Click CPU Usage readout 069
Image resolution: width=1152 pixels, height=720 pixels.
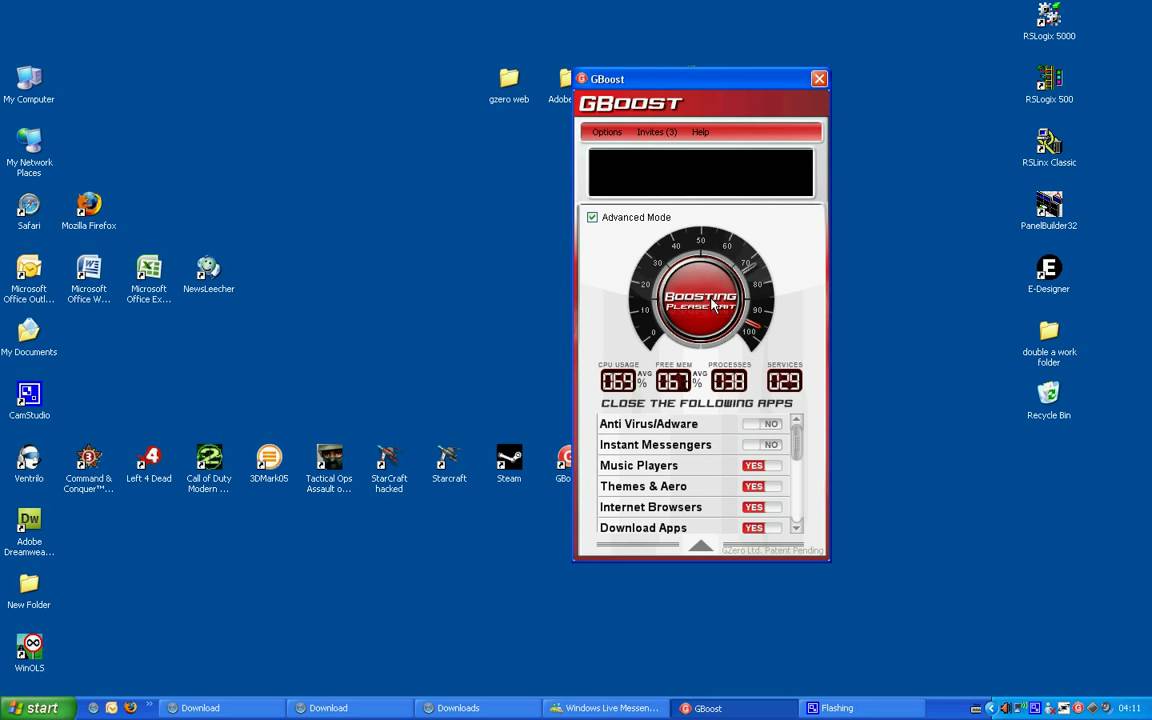[x=618, y=381]
